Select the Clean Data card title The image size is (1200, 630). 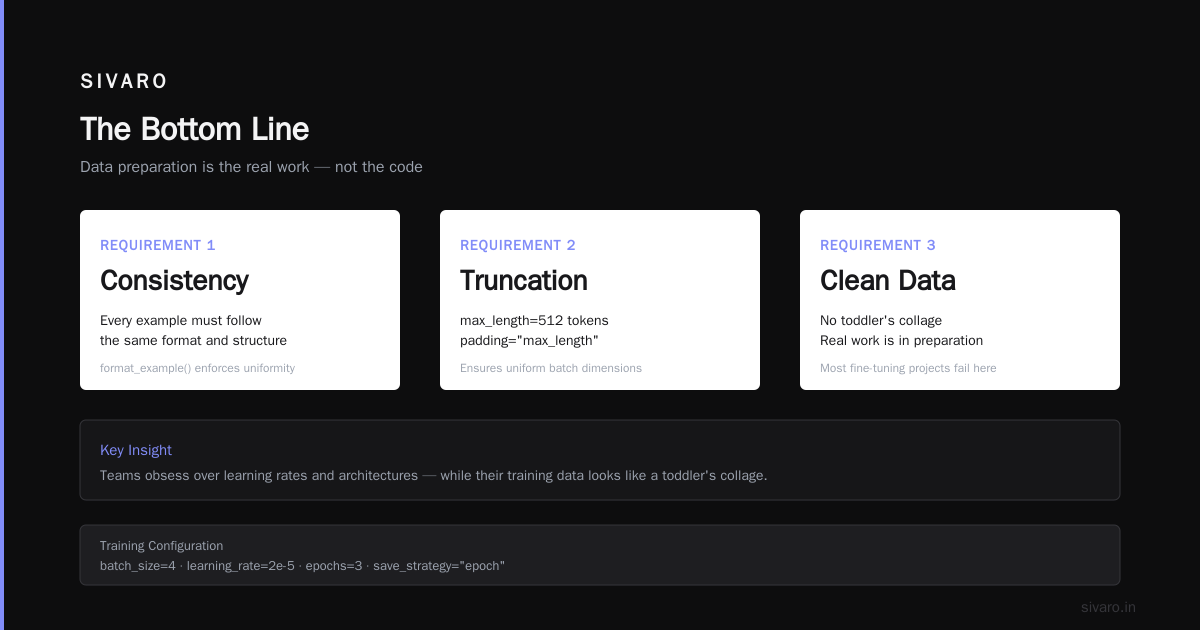click(888, 281)
